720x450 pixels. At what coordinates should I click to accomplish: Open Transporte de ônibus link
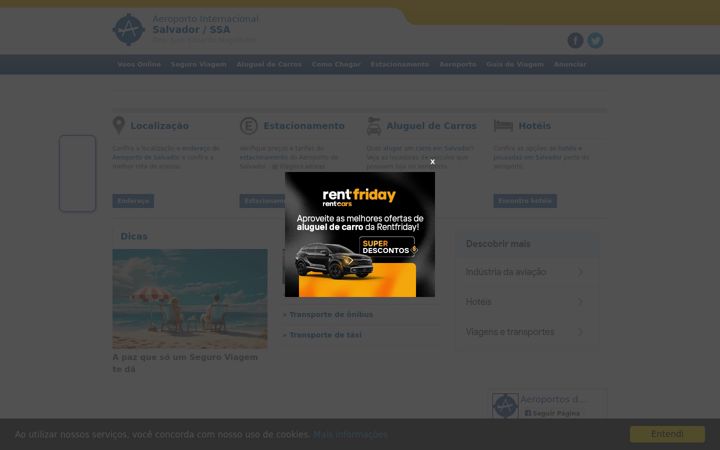coord(331,315)
